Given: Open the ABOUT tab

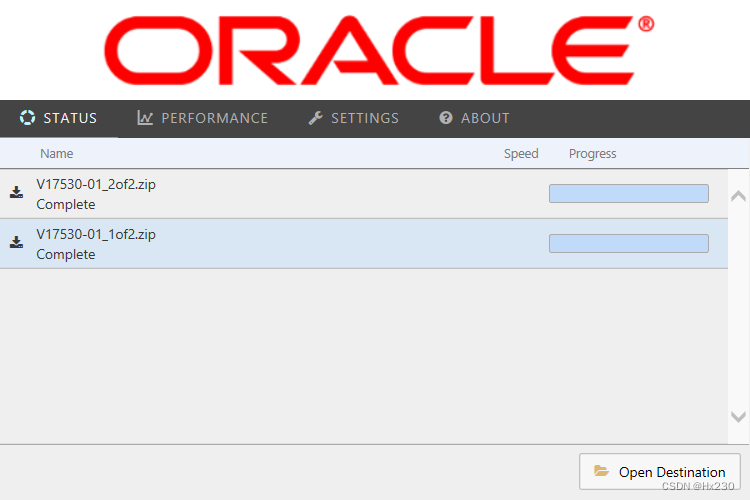Looking at the screenshot, I should tap(474, 118).
